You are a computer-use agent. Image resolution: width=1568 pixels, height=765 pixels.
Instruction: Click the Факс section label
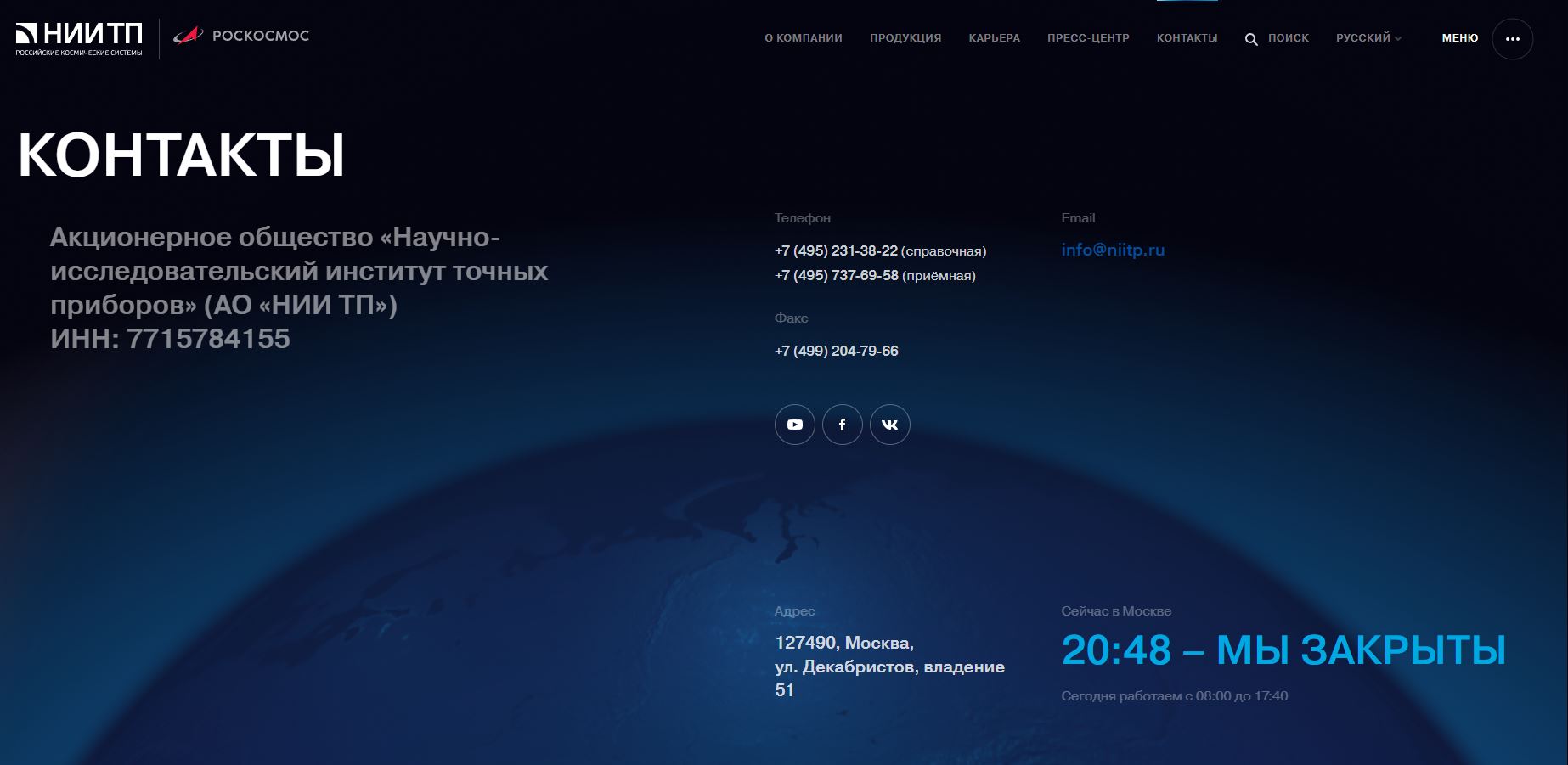pos(792,318)
